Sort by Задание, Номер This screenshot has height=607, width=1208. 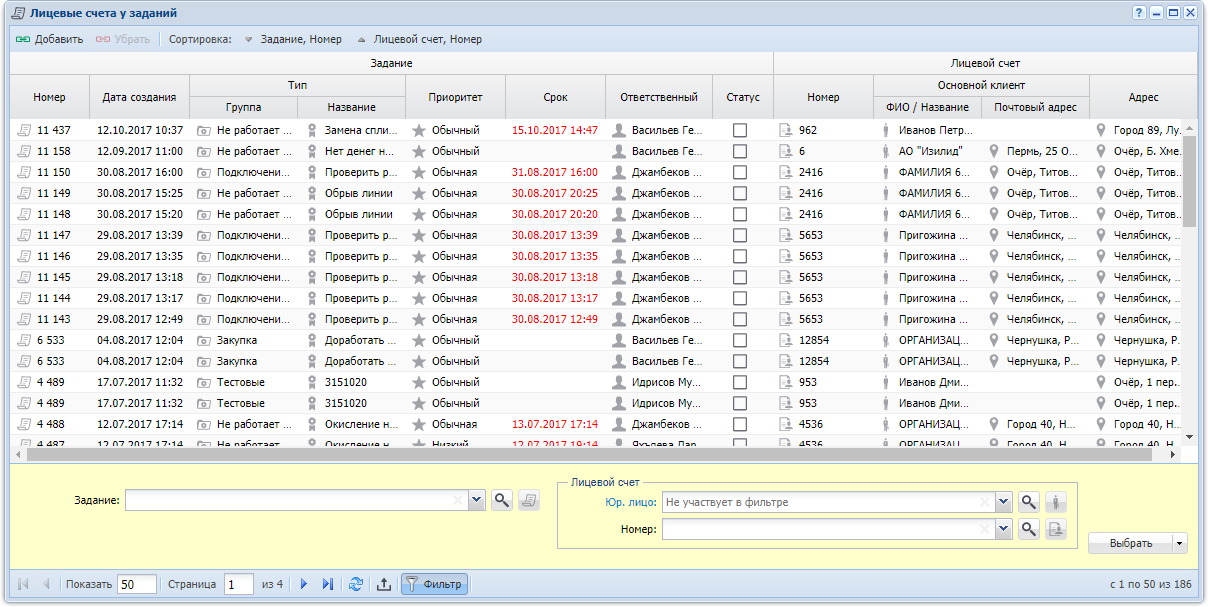click(x=293, y=40)
